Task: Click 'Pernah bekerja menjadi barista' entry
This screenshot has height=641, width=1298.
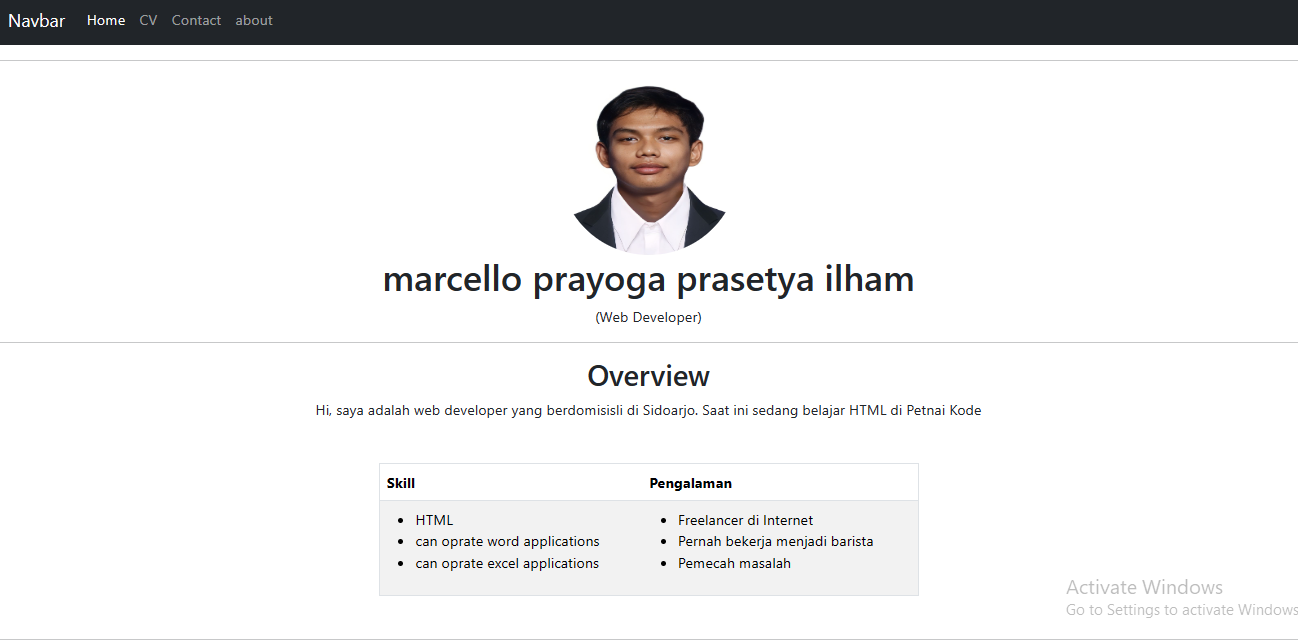Action: point(775,541)
